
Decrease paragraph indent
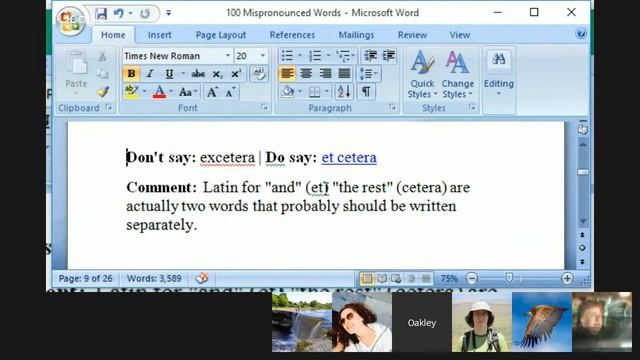coord(370,56)
